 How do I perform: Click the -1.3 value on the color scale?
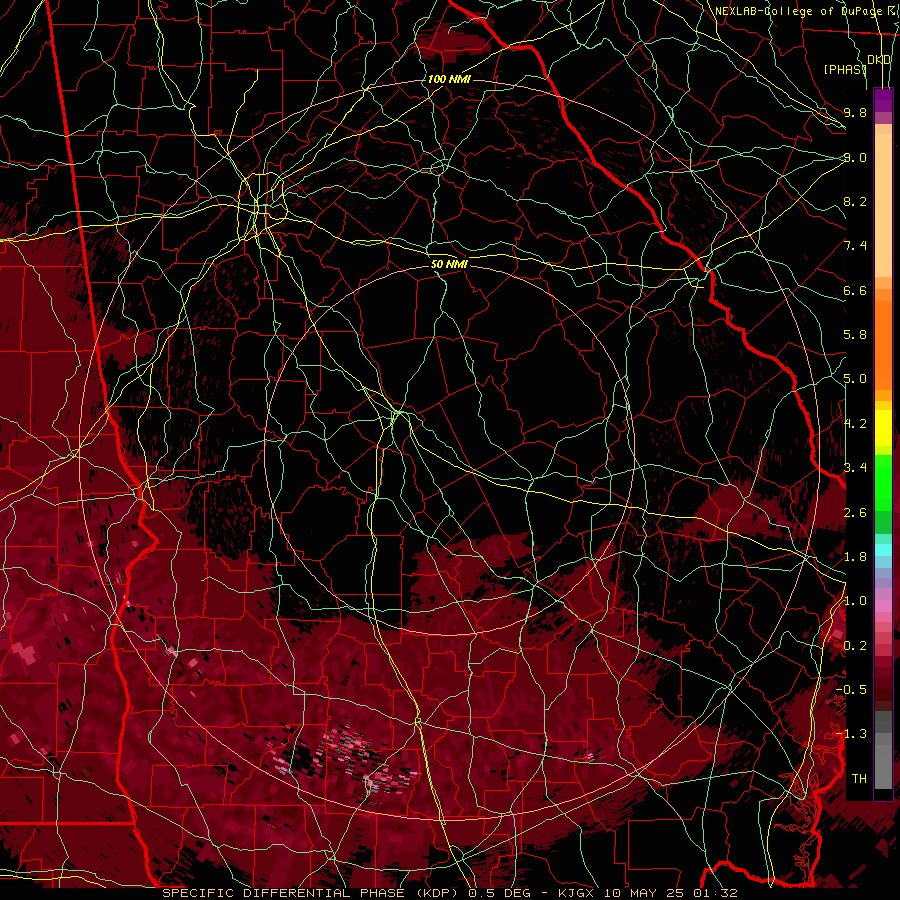(851, 734)
